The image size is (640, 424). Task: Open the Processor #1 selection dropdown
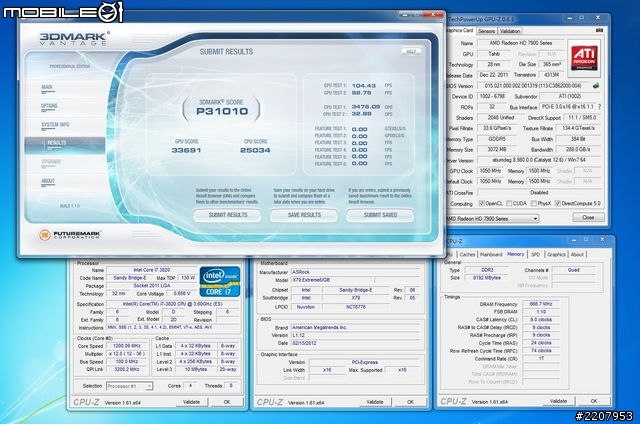coord(129,386)
